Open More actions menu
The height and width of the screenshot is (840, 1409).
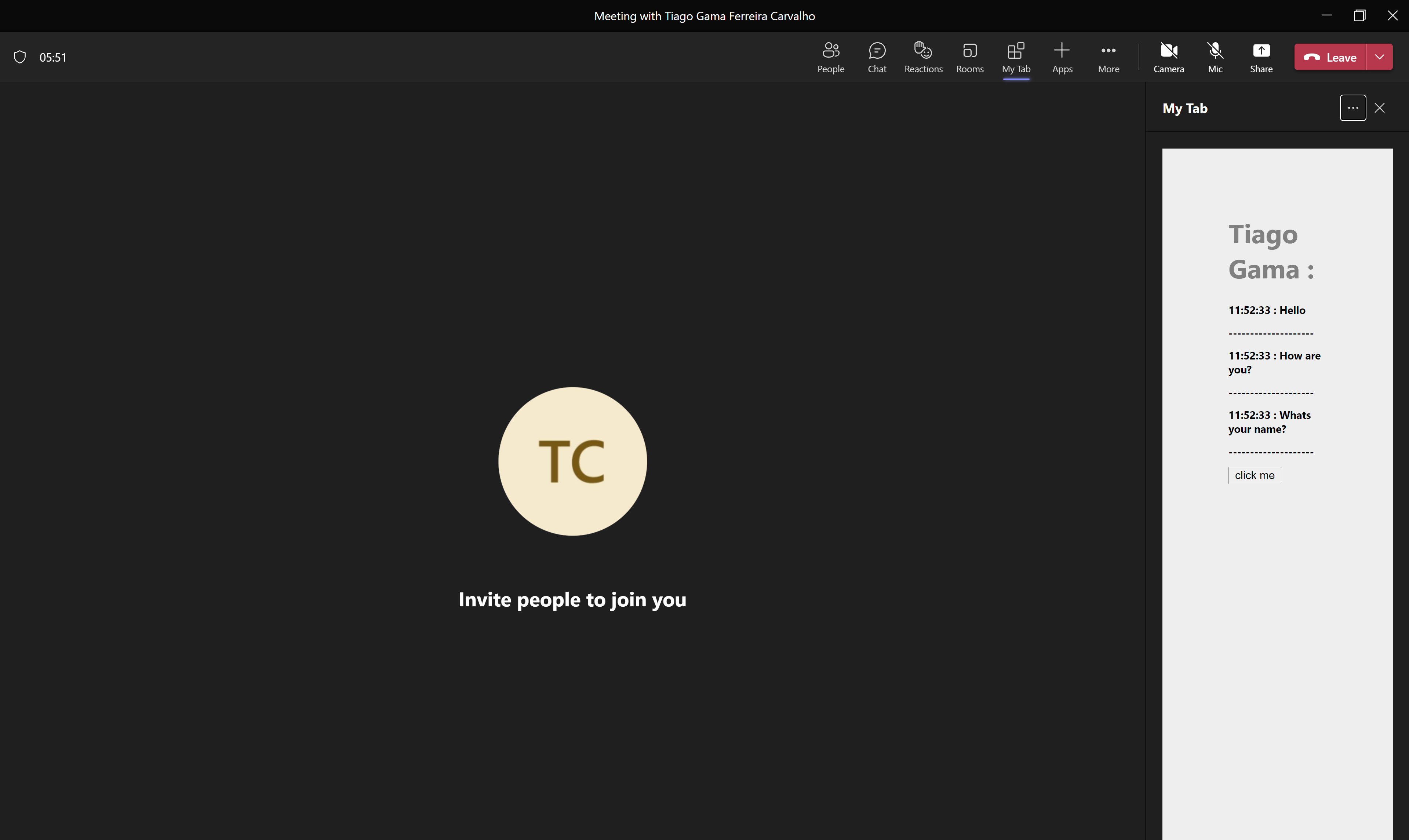coord(1108,57)
